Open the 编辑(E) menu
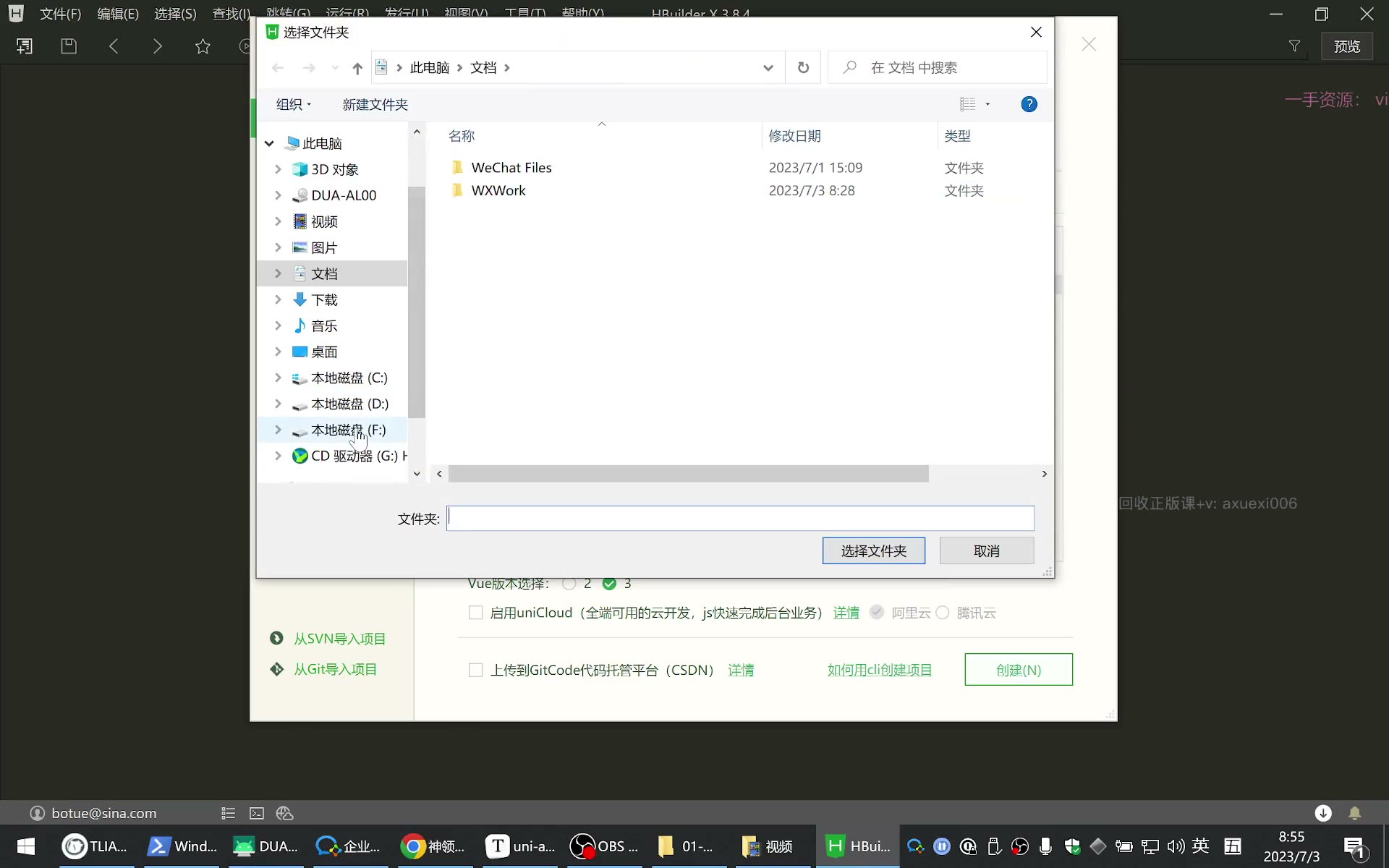This screenshot has width=1389, height=868. (118, 14)
